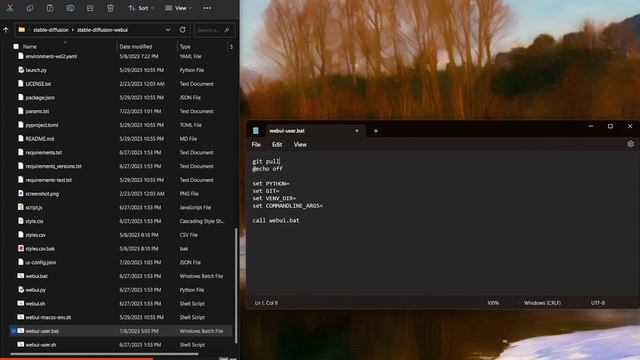This screenshot has height=360, width=640.
Task: Click the Explorer vertical scrollbar thumb
Action: pyautogui.click(x=236, y=285)
